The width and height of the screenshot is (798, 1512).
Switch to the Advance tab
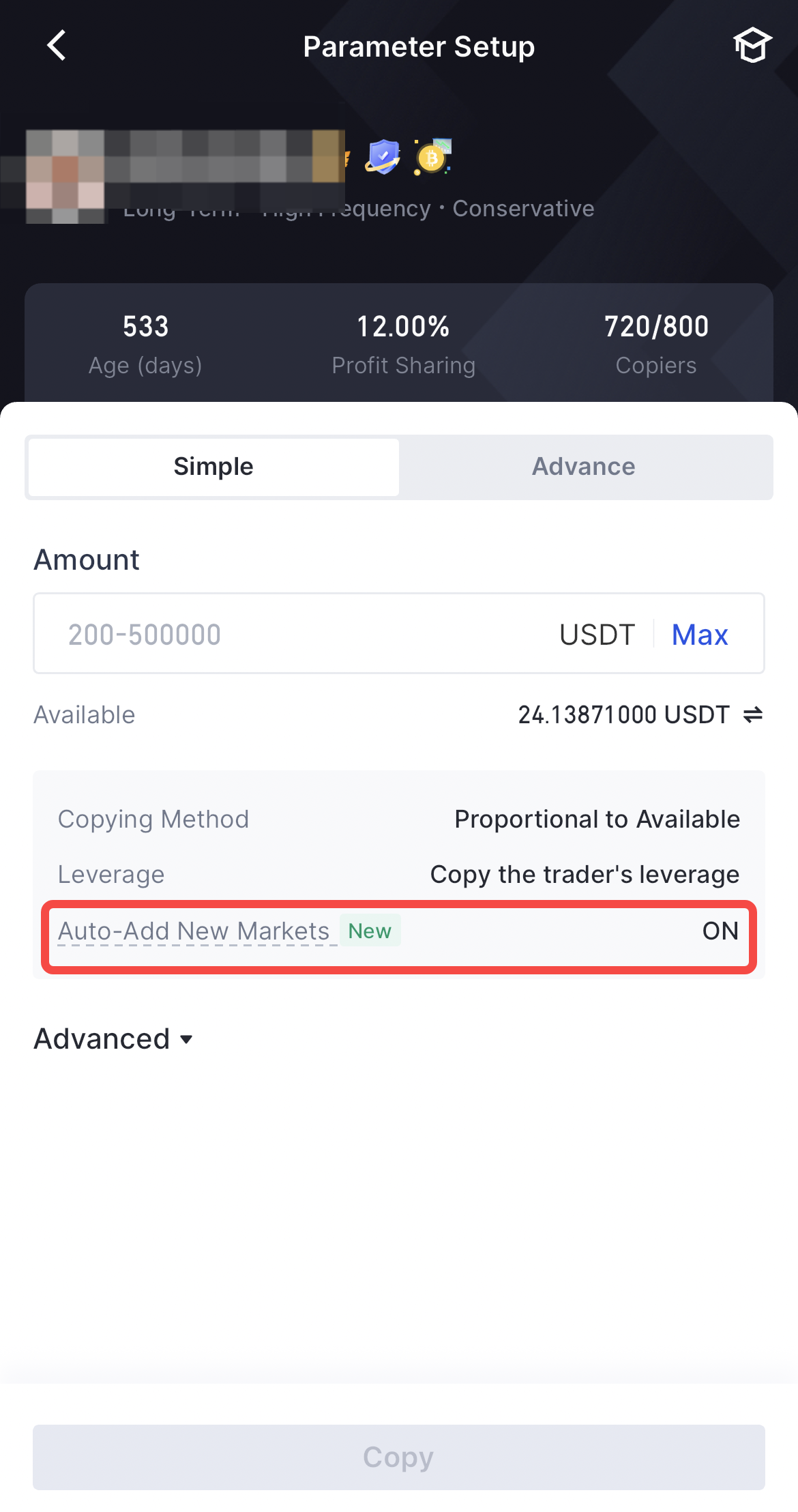(x=584, y=467)
